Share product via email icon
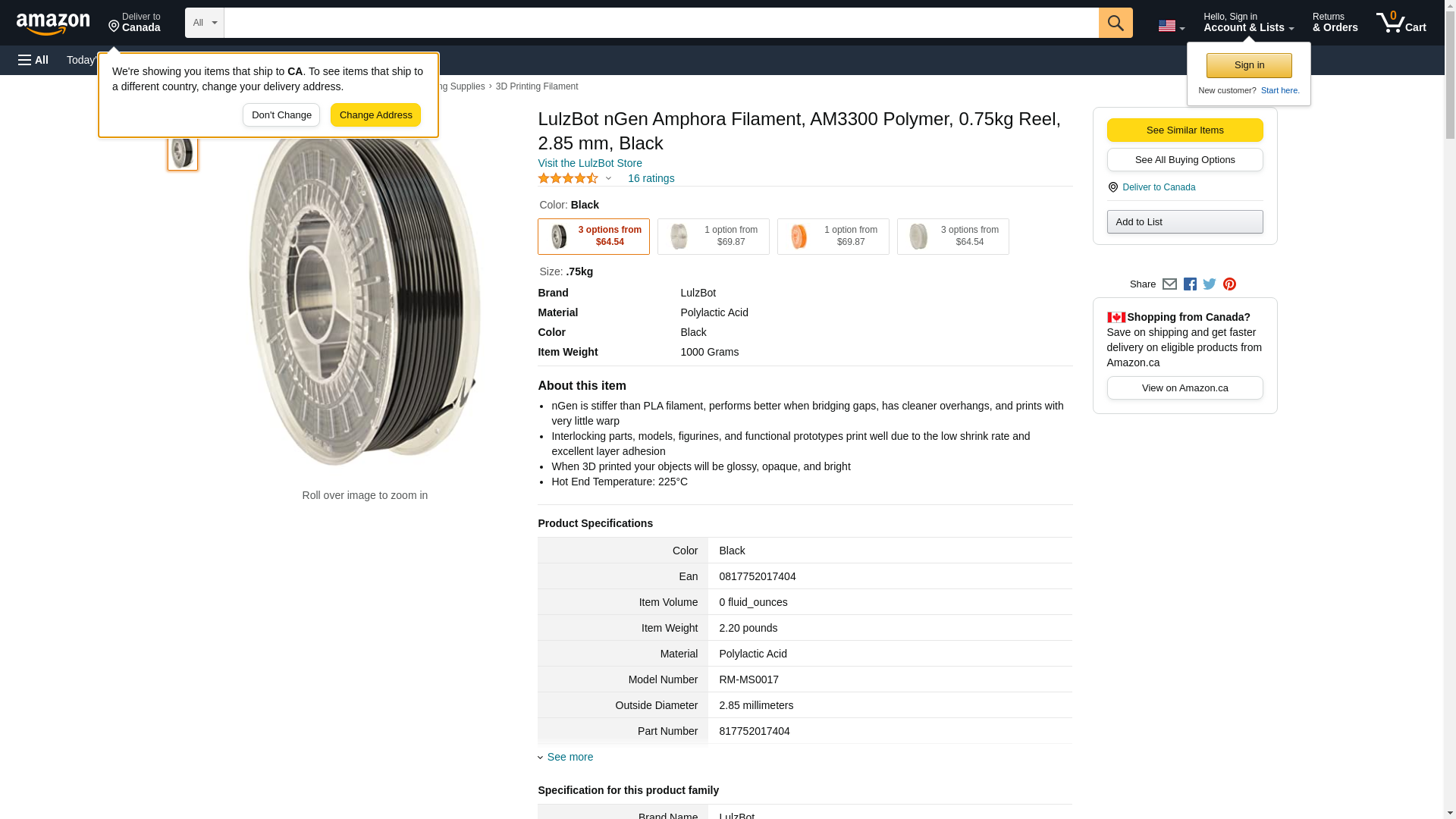 click(x=1169, y=284)
